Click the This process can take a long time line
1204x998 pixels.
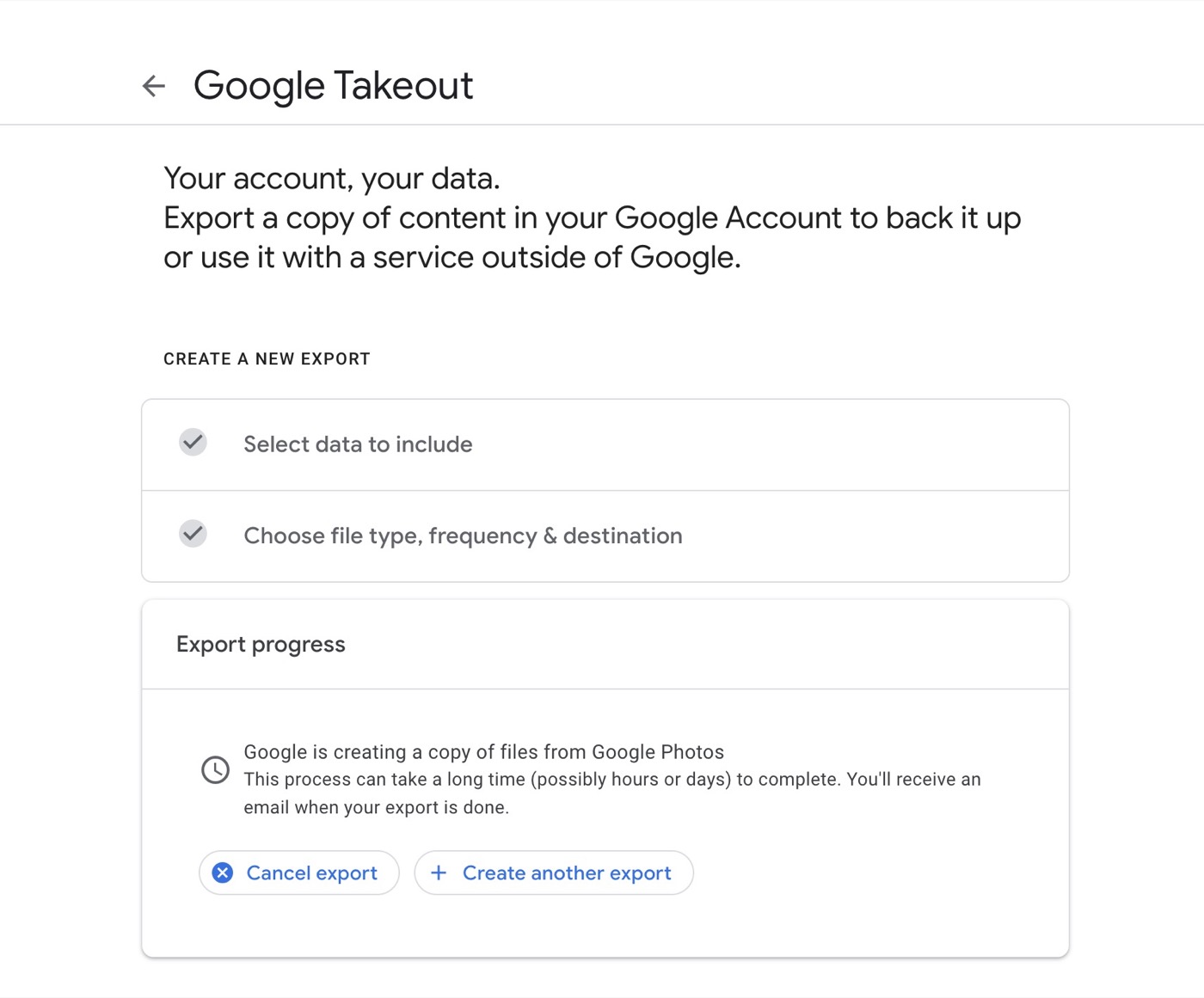[611, 780]
